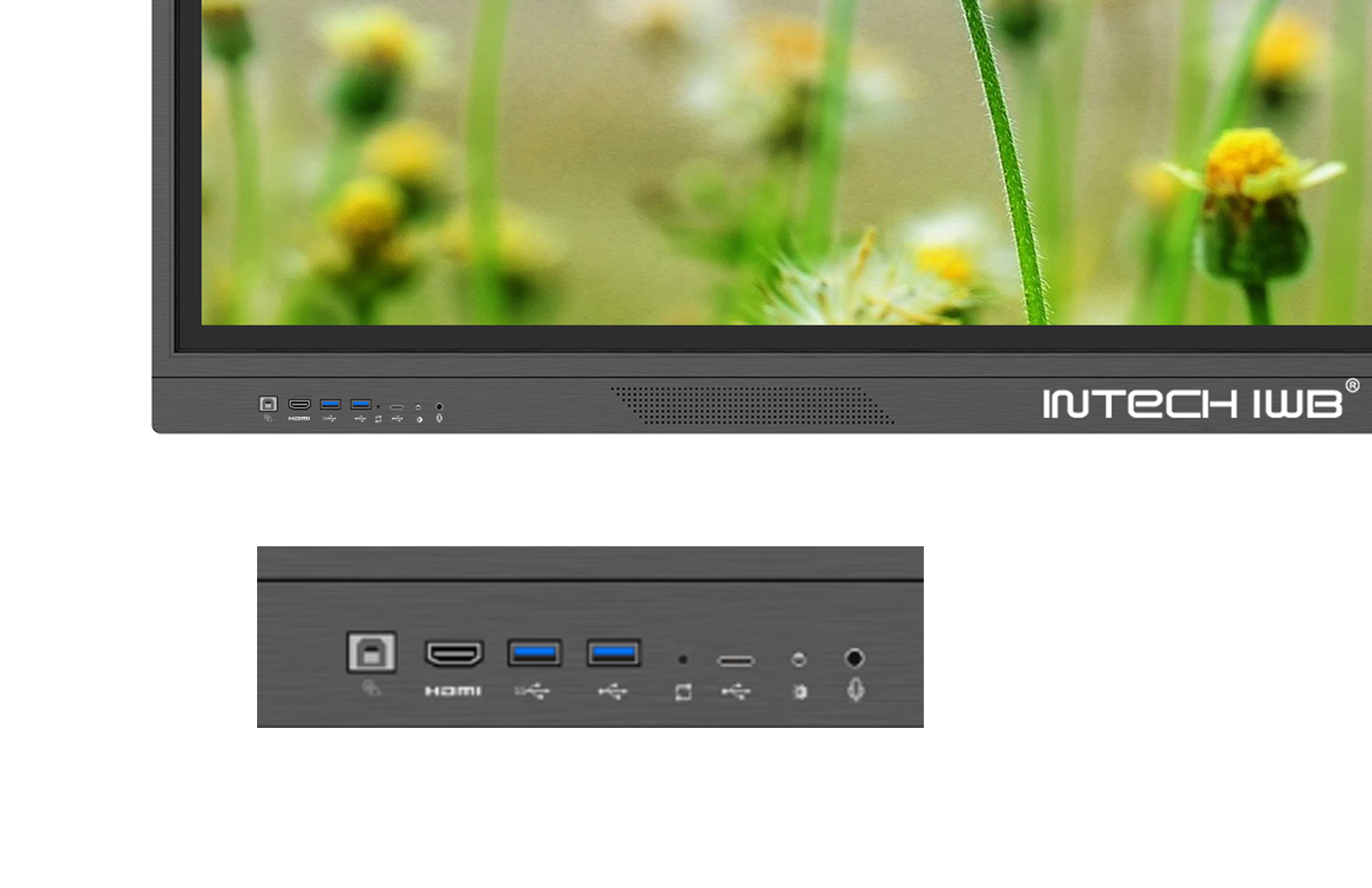The image size is (1372, 888).
Task: Click the SuperSpeed USB symbol in enlarged panel
Action: coord(532,692)
